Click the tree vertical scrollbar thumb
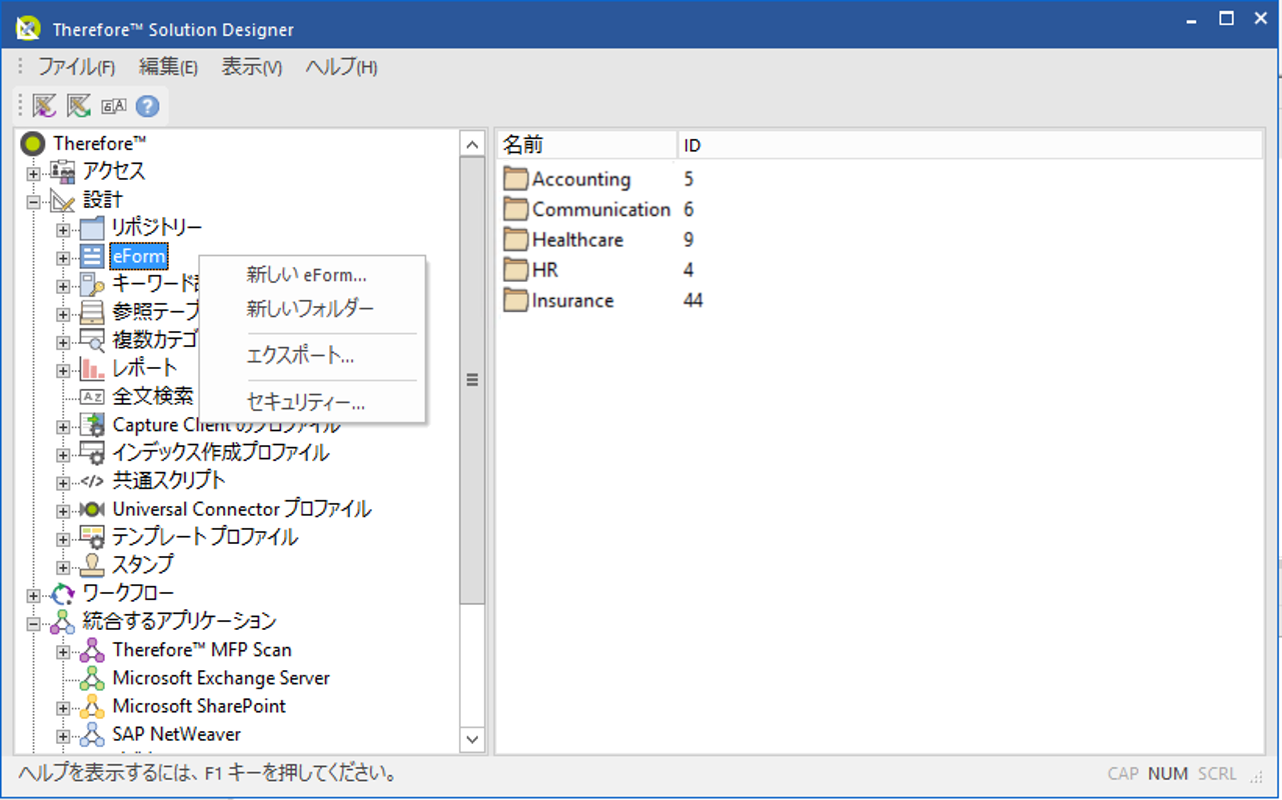 [472, 380]
